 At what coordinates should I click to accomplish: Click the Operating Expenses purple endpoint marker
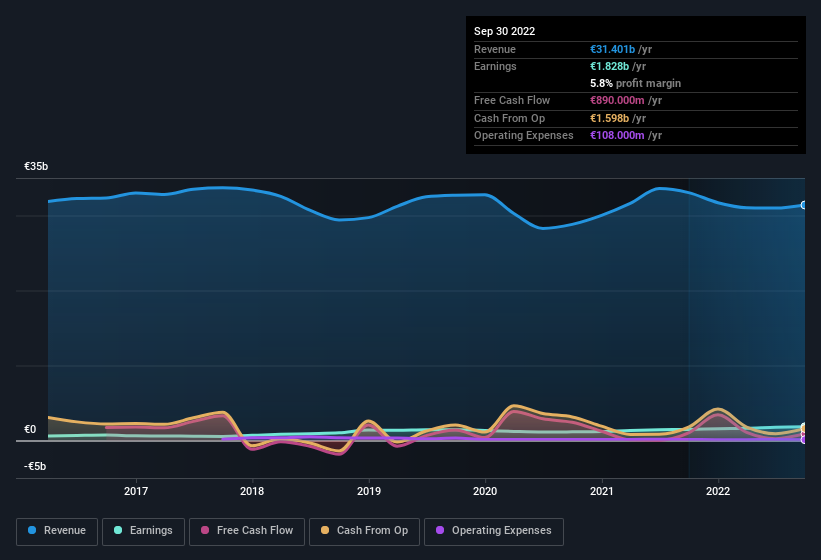(x=804, y=440)
